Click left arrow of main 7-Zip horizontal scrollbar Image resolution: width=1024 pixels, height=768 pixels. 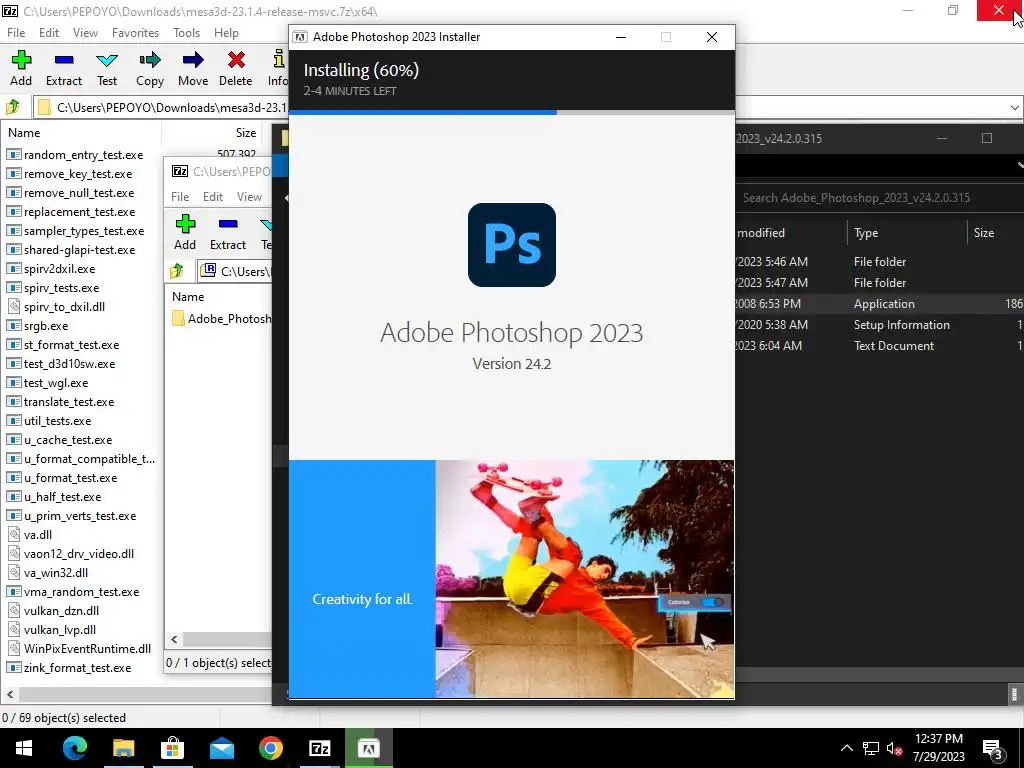(x=10, y=694)
